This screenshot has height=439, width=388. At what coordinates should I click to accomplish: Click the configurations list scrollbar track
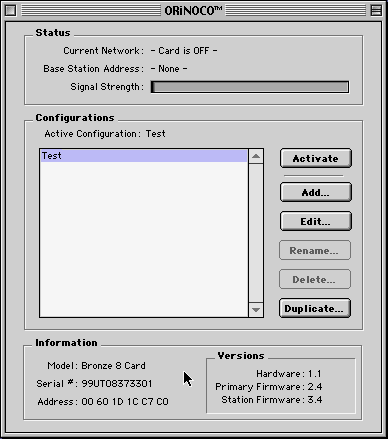256,233
